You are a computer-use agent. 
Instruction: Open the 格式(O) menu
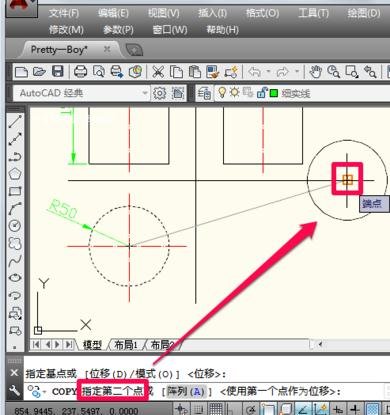[x=263, y=13]
